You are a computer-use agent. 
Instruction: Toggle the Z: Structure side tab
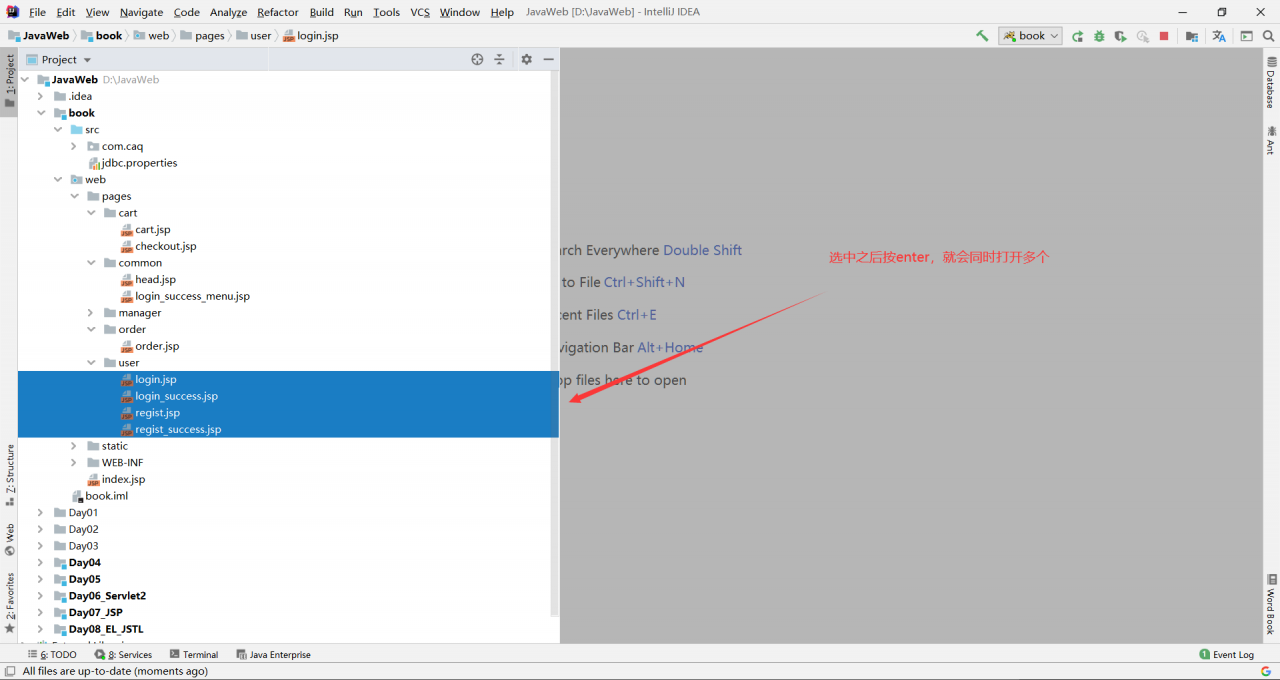pos(9,474)
